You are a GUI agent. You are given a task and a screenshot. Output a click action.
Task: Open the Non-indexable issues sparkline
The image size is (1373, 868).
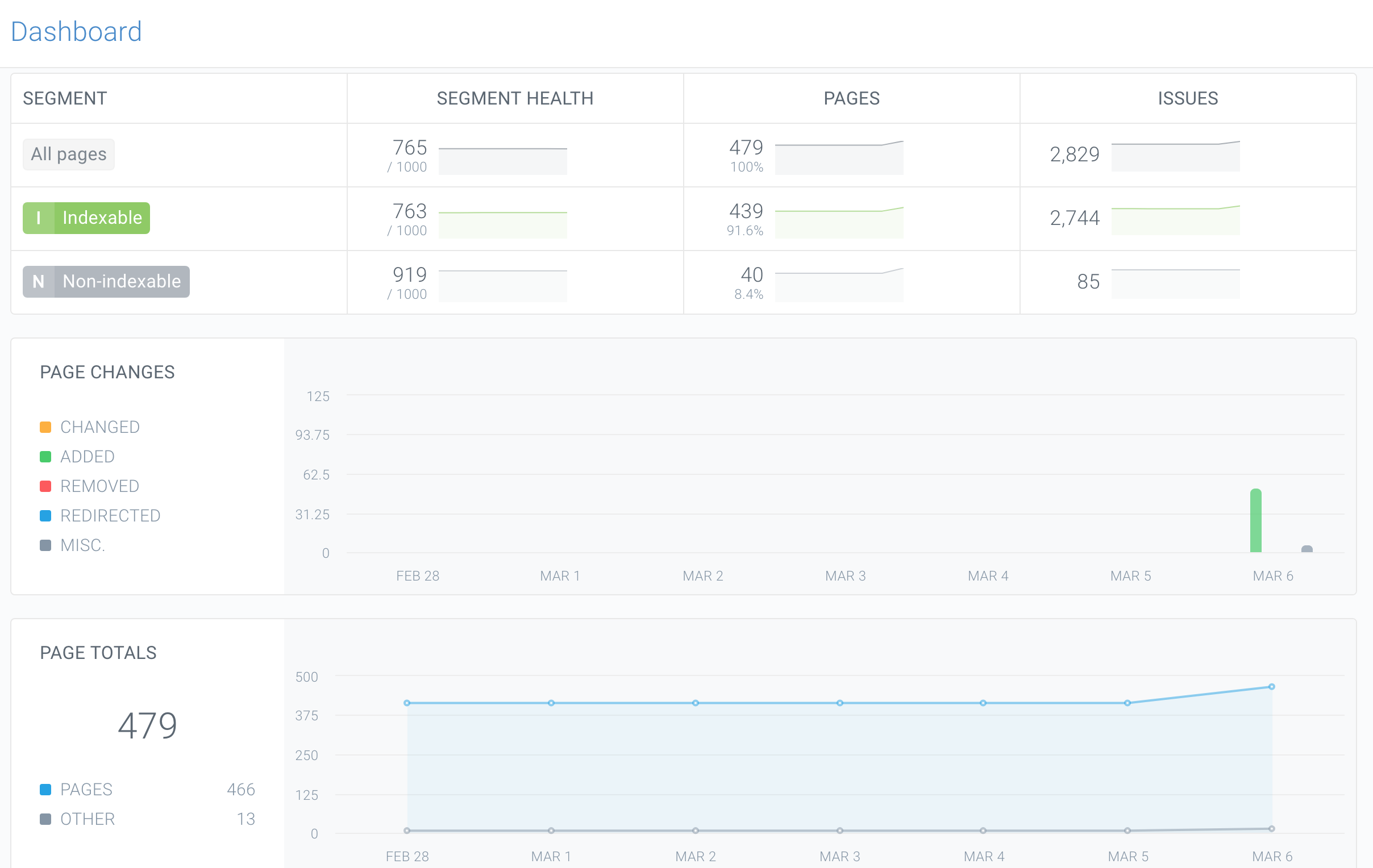[x=1175, y=283]
